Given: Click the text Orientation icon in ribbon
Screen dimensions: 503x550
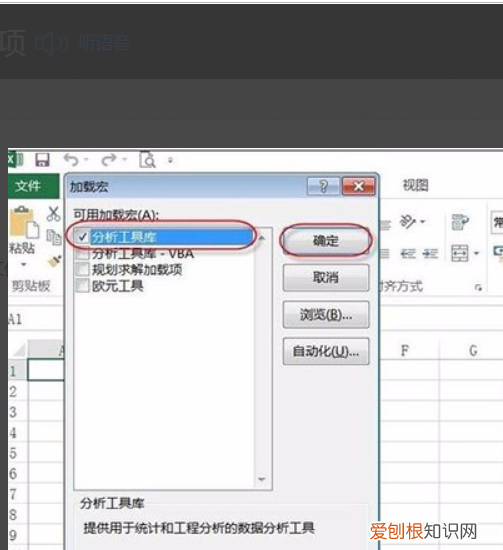Looking at the screenshot, I should (x=408, y=222).
